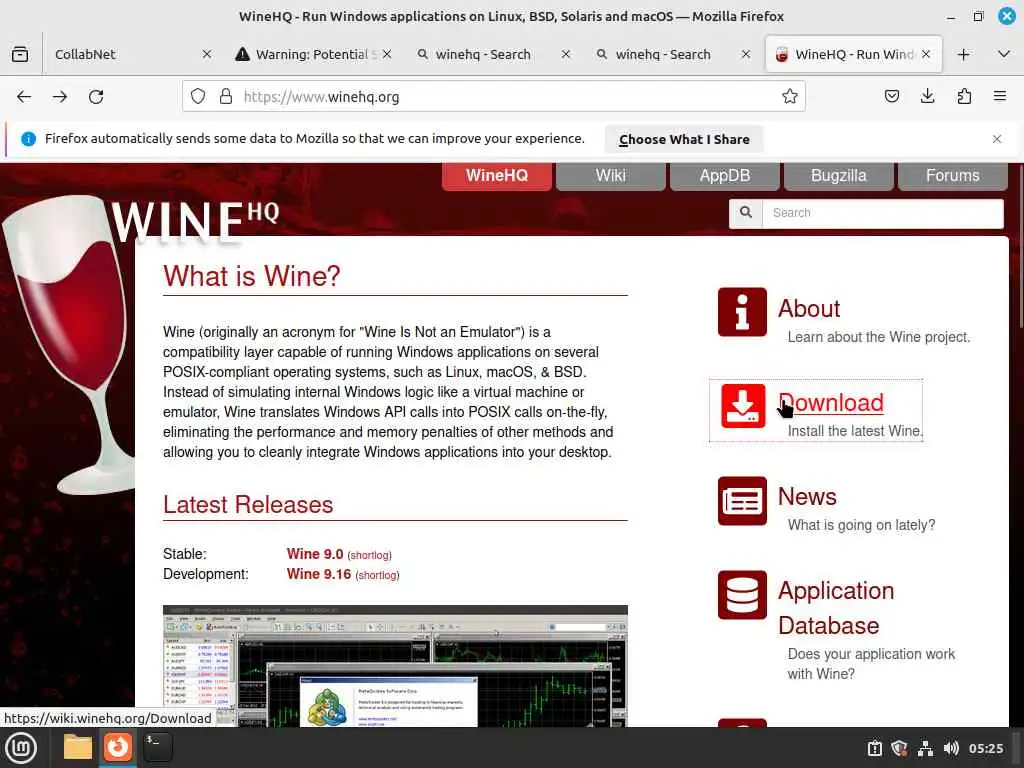Image resolution: width=1024 pixels, height=768 pixels.
Task: Expand the list all tabs chevron
Action: click(x=1004, y=54)
